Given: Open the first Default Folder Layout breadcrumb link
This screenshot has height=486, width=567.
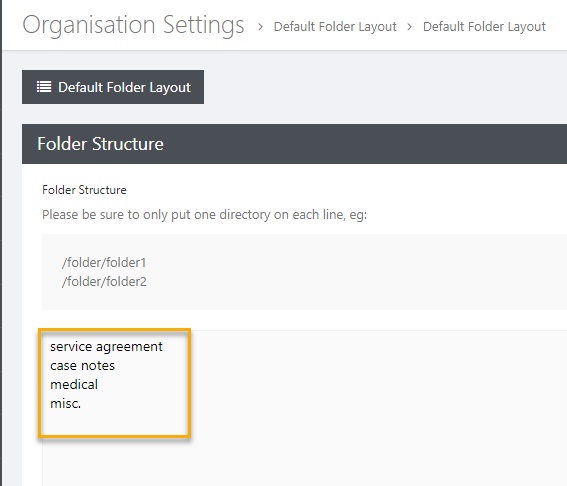Looking at the screenshot, I should [335, 27].
